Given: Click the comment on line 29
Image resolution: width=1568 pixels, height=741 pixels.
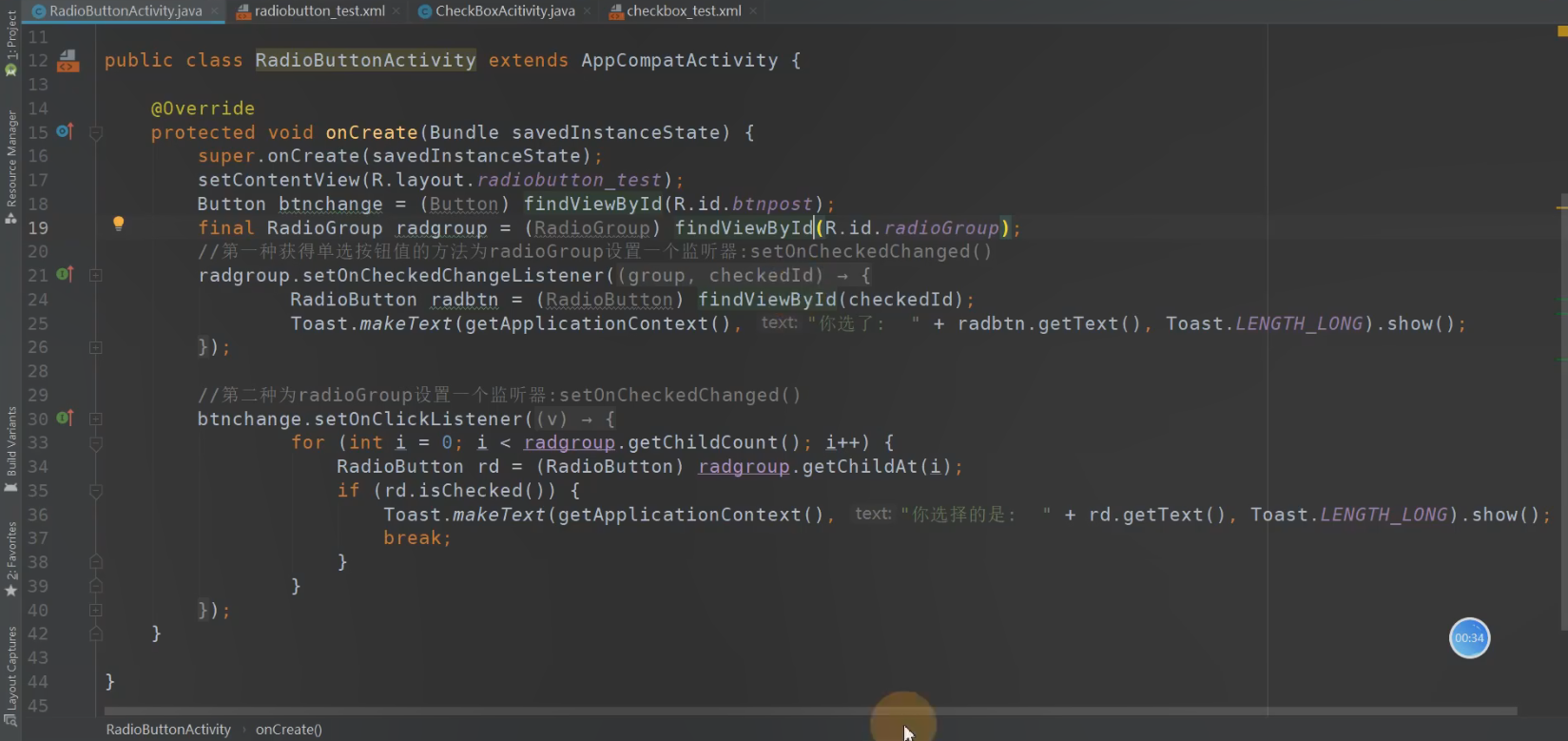Looking at the screenshot, I should pos(499,395).
